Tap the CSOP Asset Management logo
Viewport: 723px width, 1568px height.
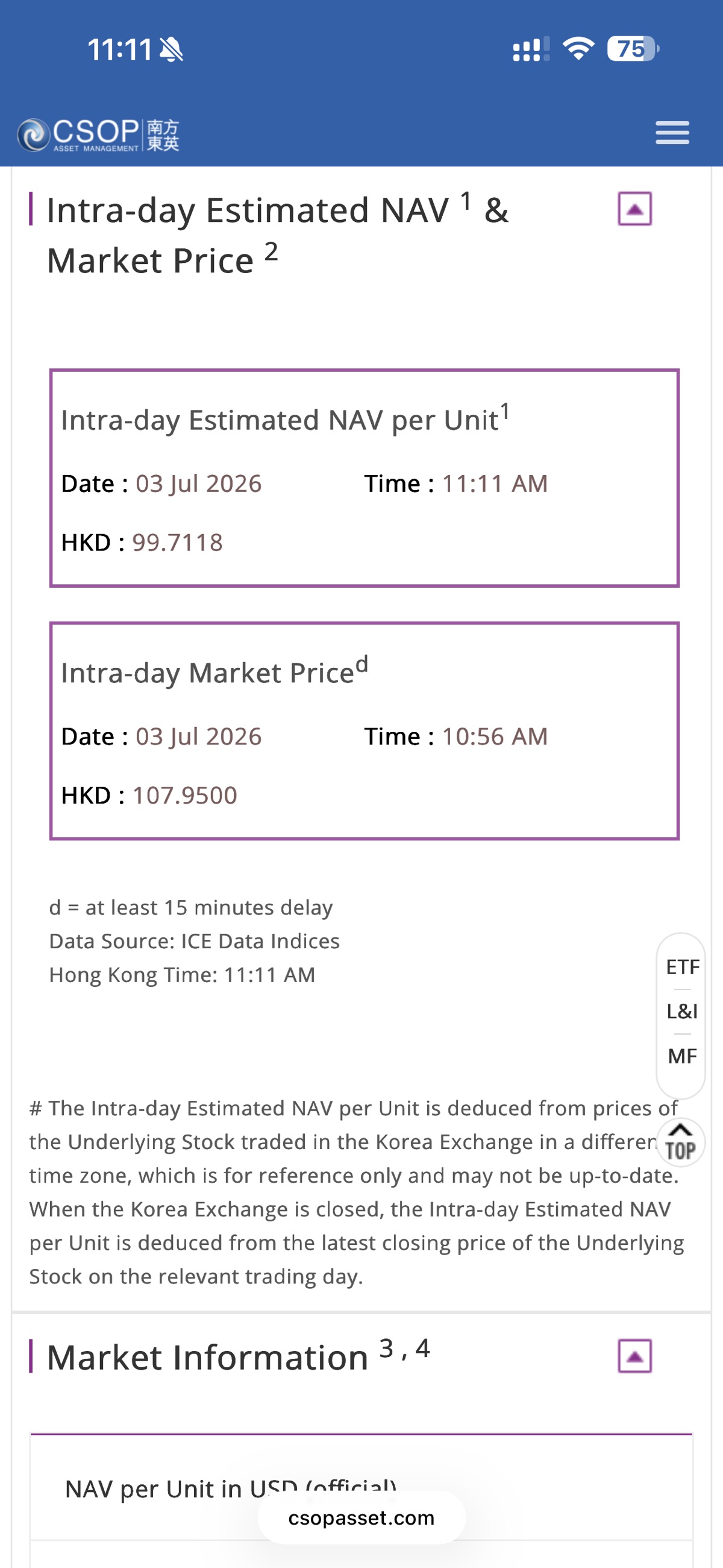(98, 134)
